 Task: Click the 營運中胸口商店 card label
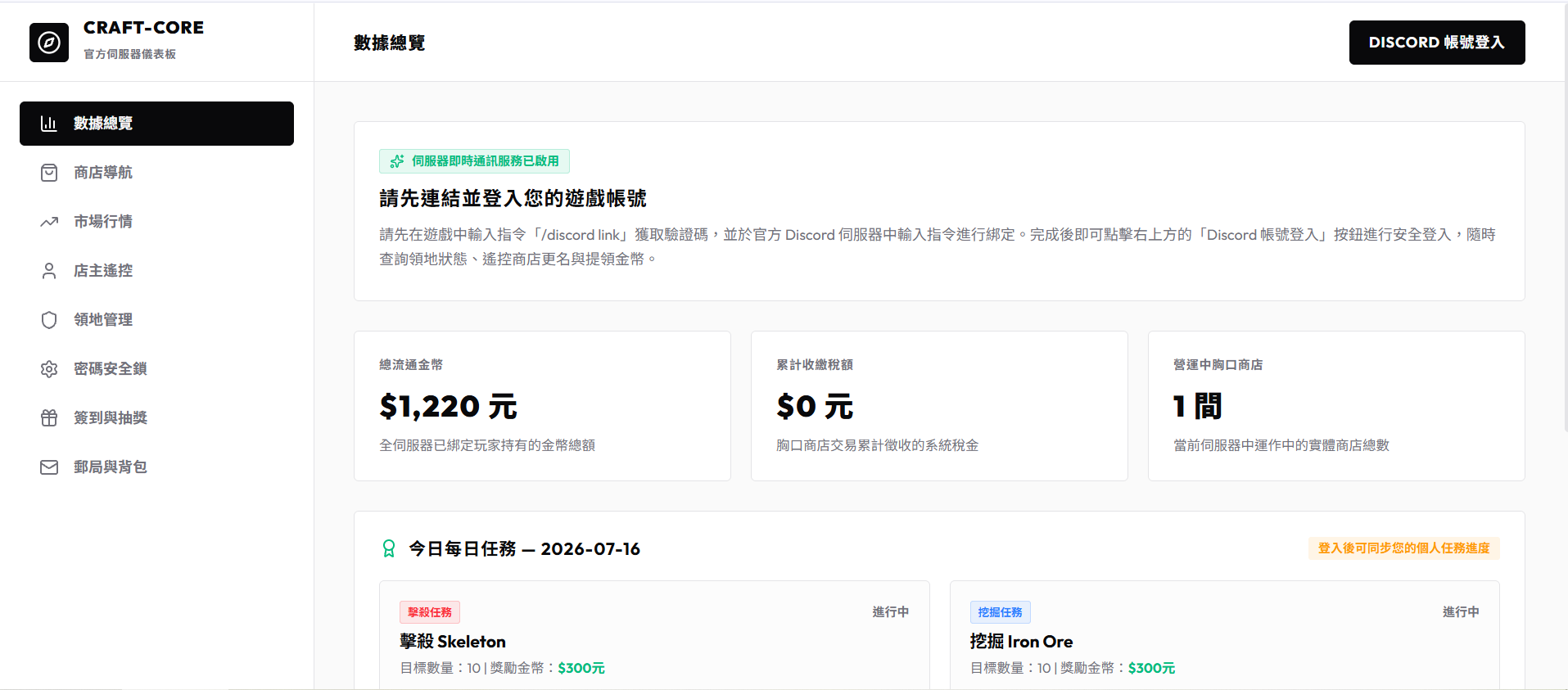pyautogui.click(x=1218, y=365)
